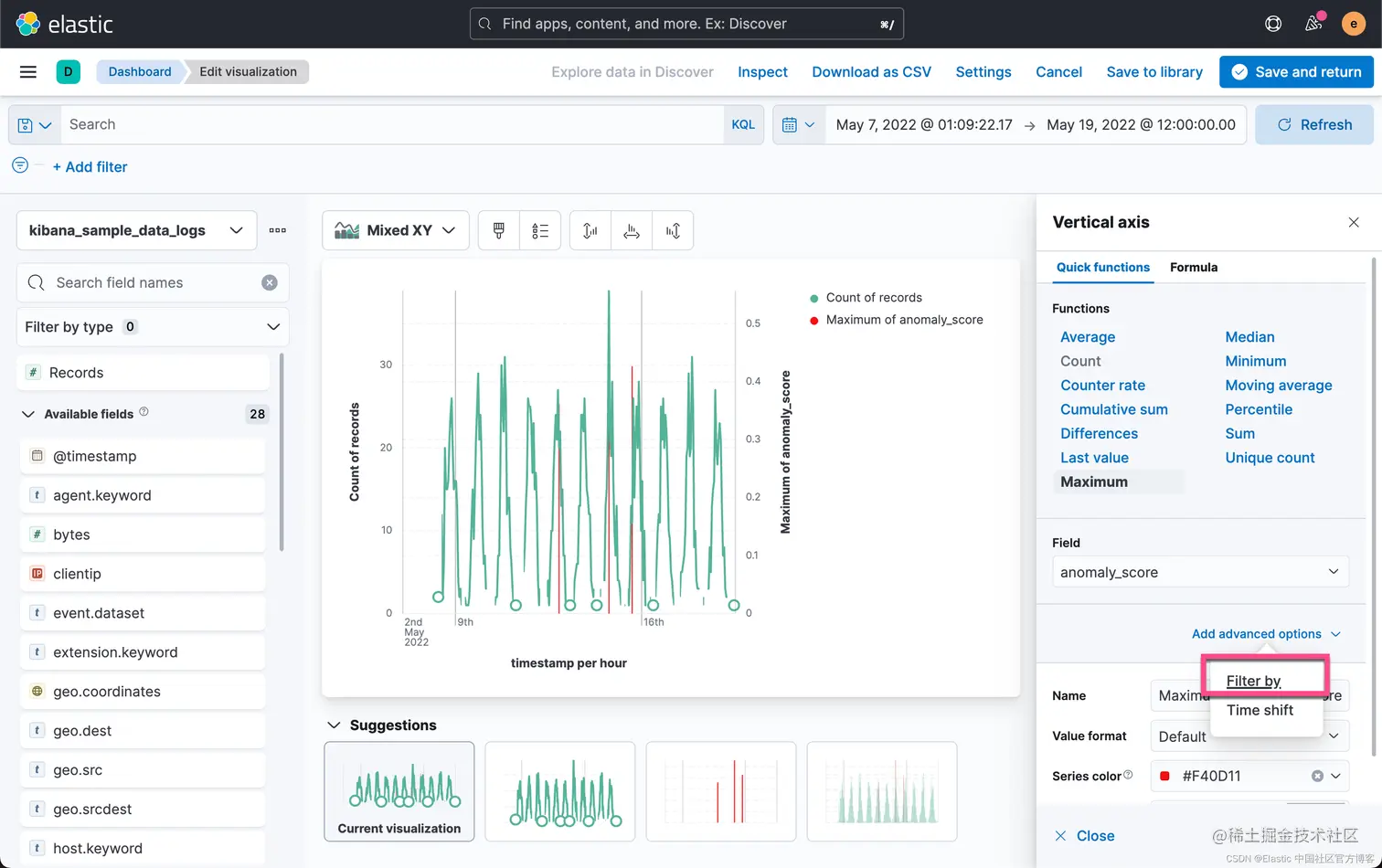Click the green D space avatar

pyautogui.click(x=68, y=71)
